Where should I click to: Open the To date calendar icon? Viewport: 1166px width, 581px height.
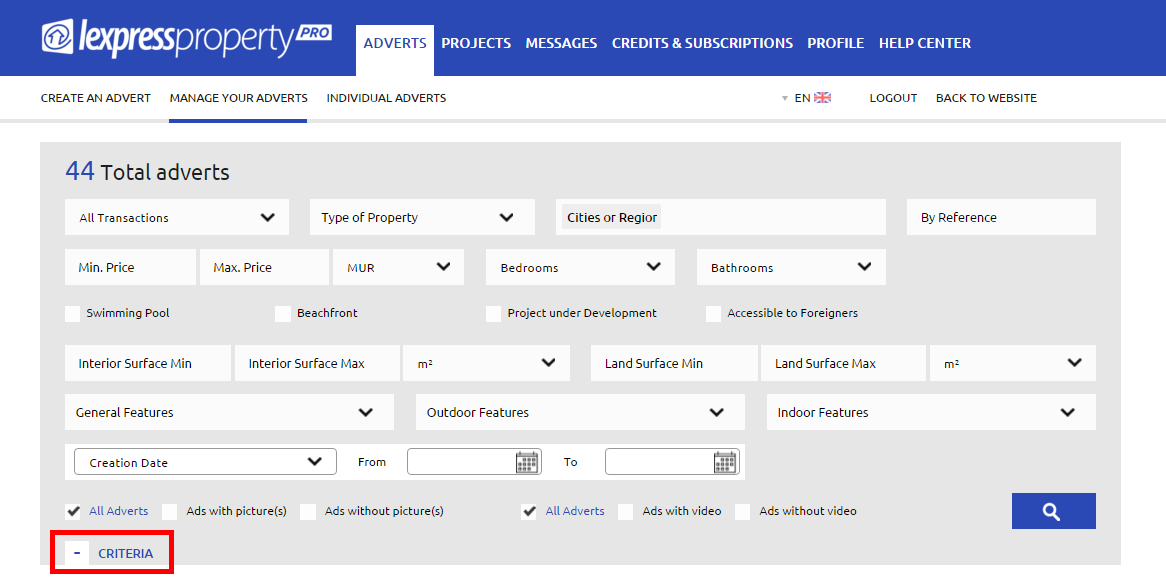pos(725,462)
